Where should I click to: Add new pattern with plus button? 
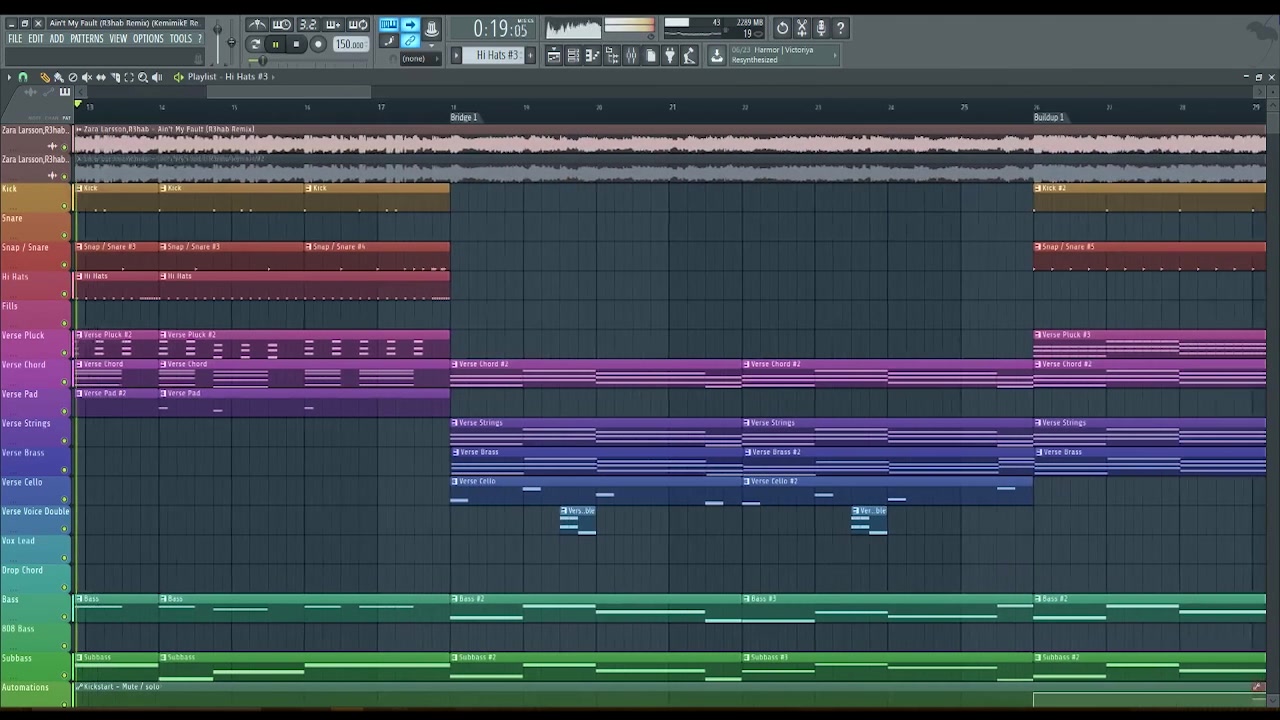point(530,55)
